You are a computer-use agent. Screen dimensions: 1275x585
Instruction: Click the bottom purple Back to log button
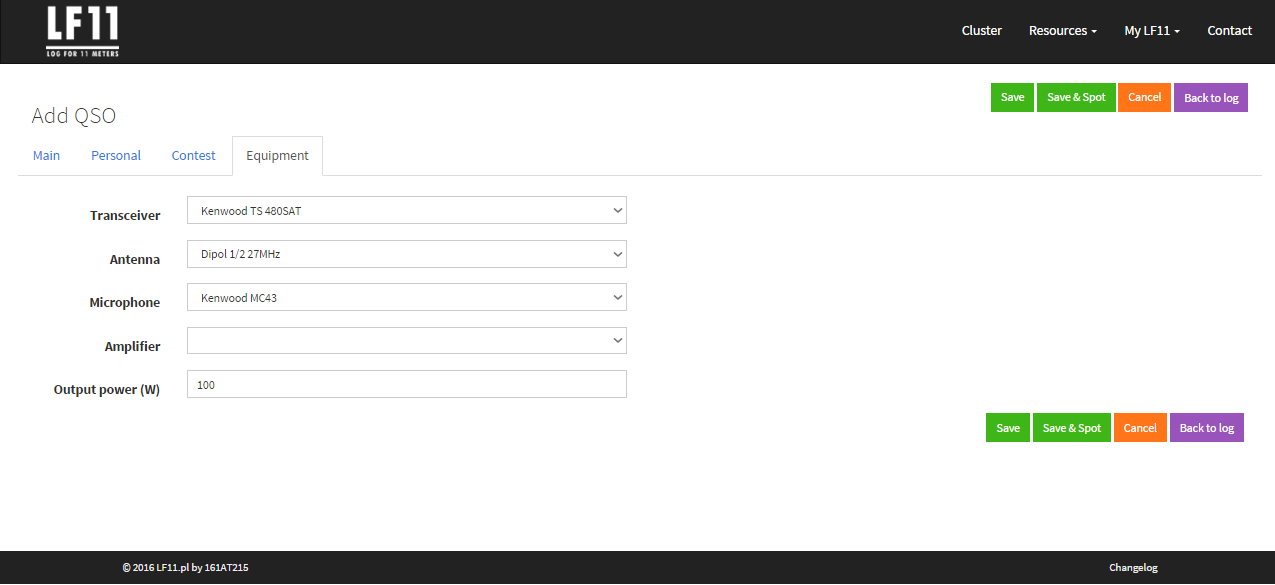1206,428
